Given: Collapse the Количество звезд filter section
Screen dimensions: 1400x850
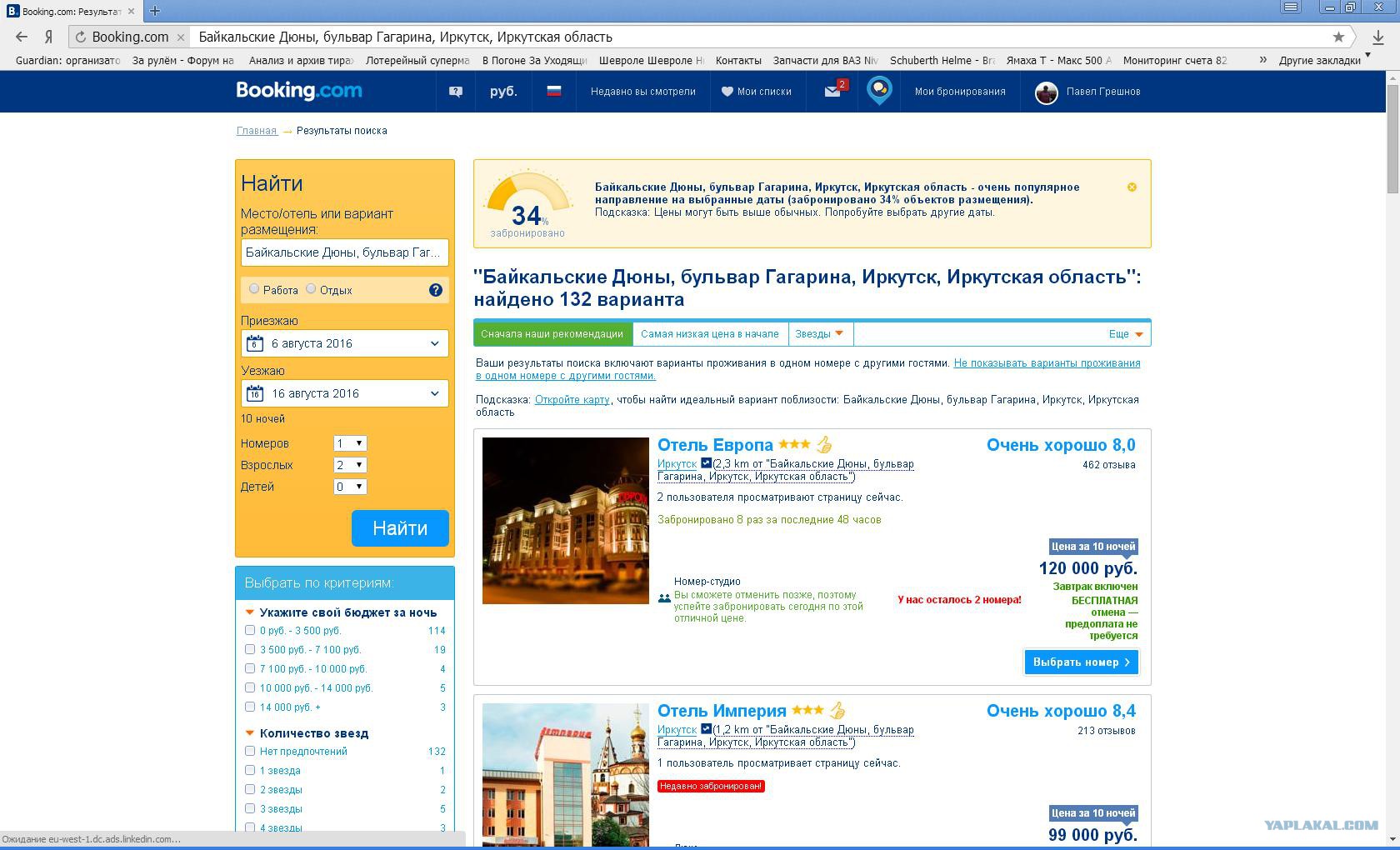Looking at the screenshot, I should pos(249,733).
